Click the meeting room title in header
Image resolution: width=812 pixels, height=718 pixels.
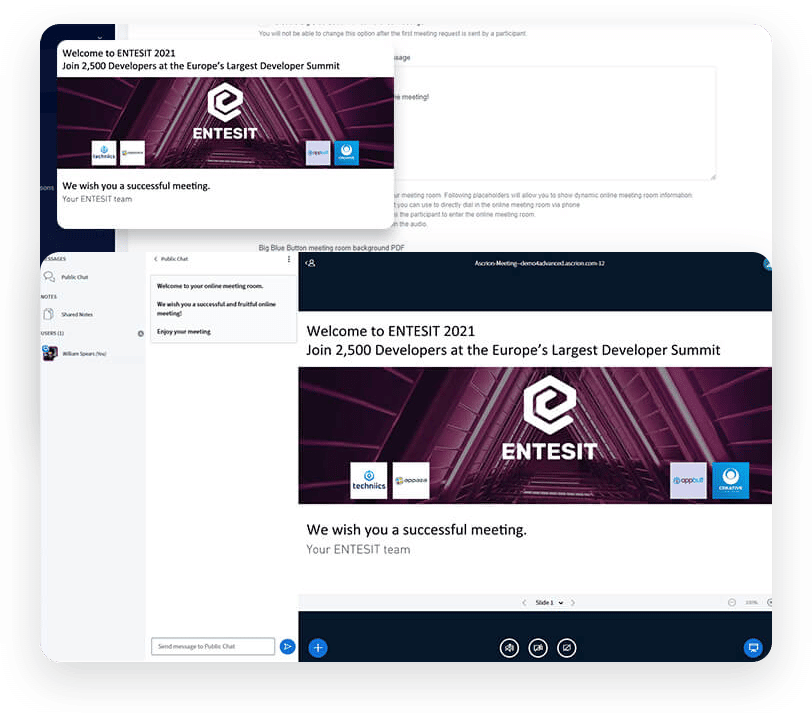(539, 263)
